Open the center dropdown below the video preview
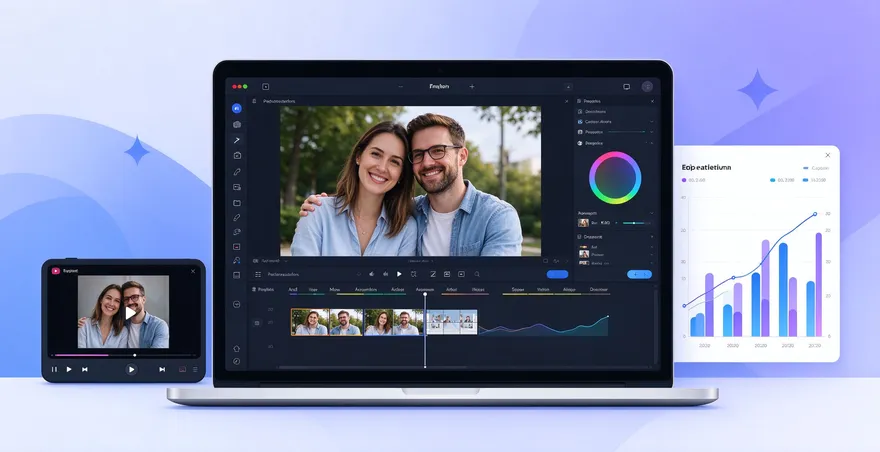Image resolution: width=880 pixels, height=452 pixels. (419, 261)
